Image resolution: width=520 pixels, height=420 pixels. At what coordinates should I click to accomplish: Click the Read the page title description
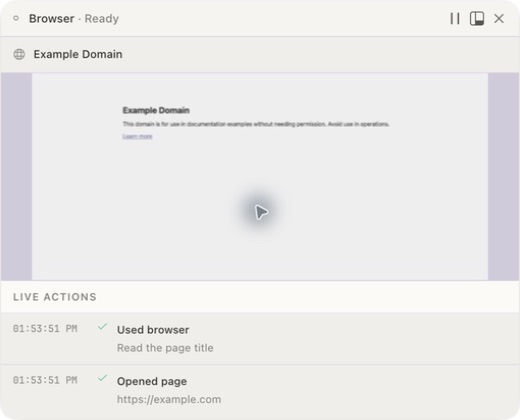pyautogui.click(x=165, y=348)
